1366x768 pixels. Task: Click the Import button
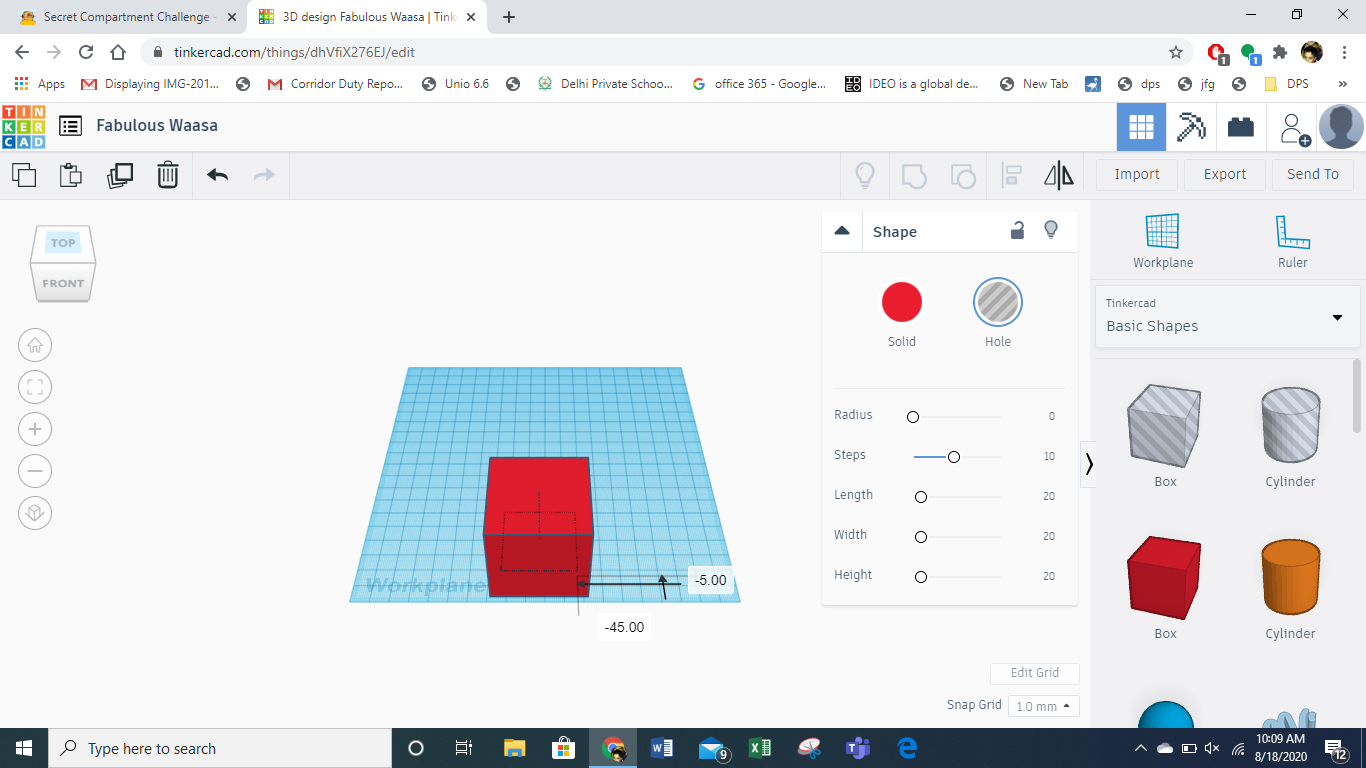click(x=1137, y=174)
